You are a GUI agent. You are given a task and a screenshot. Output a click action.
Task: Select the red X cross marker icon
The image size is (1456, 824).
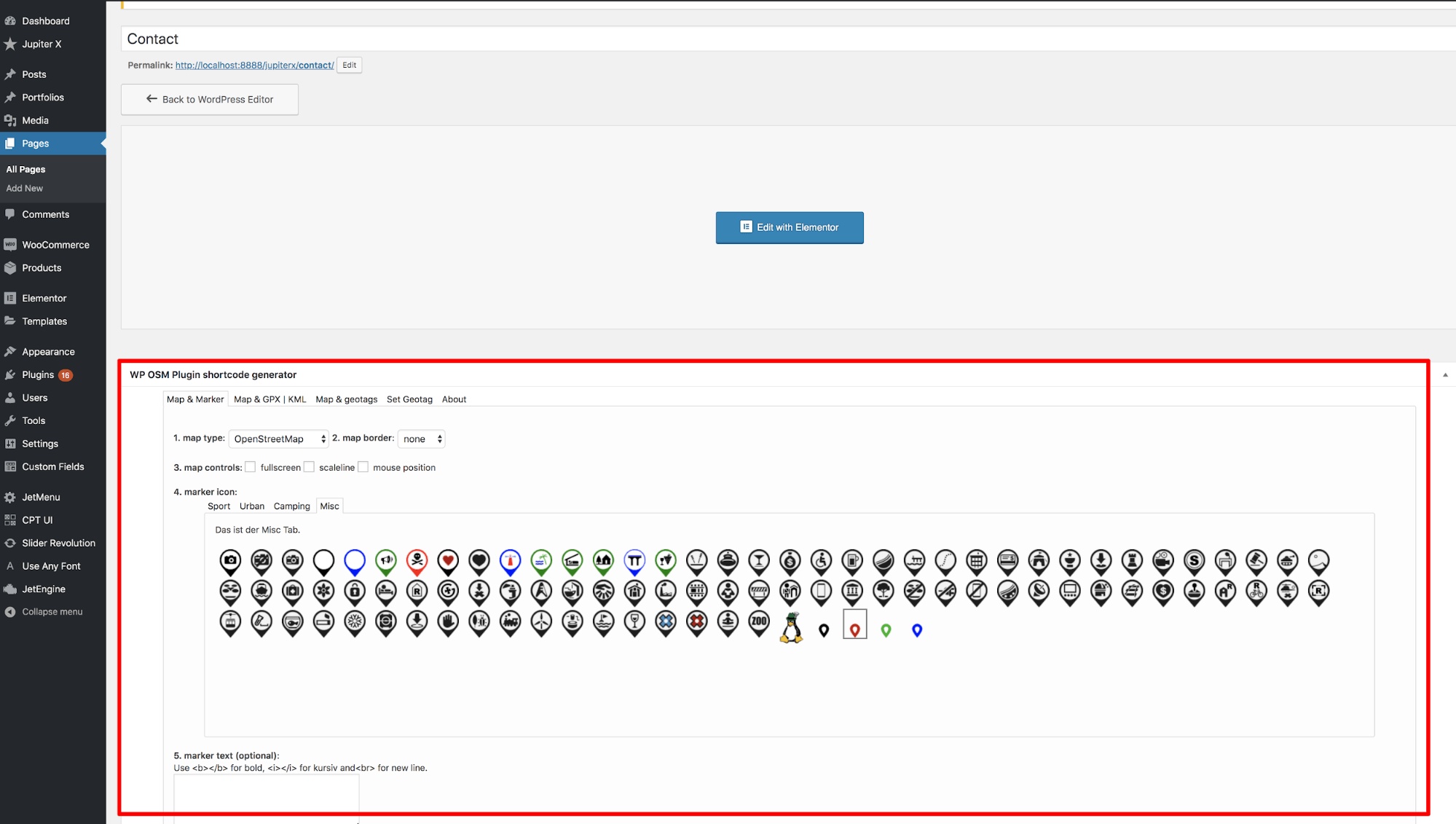tap(697, 622)
